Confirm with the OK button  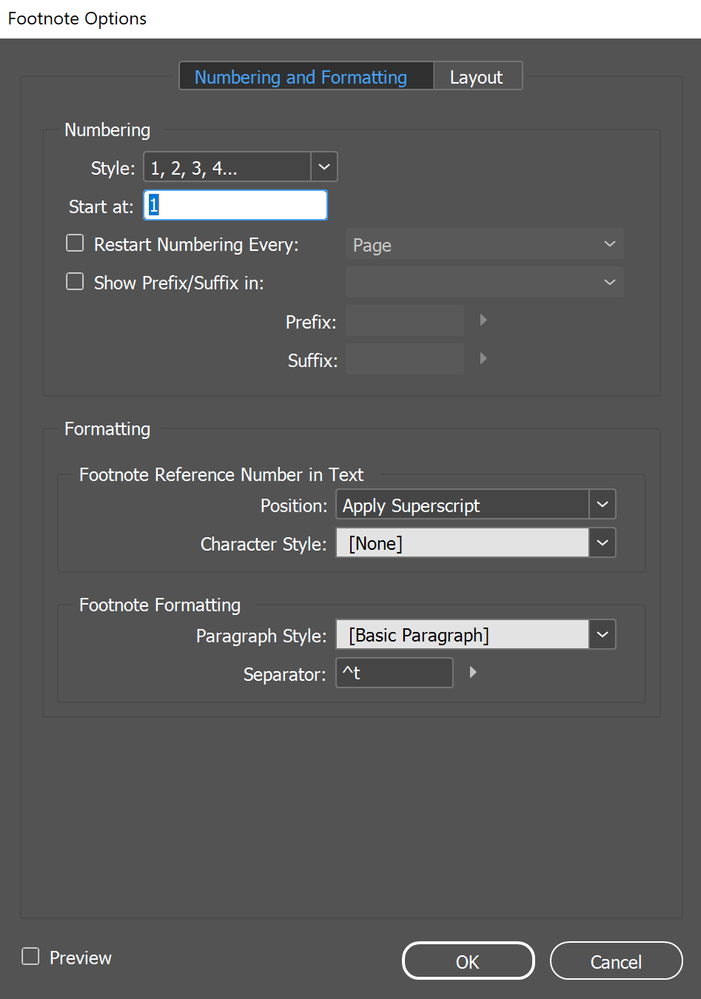point(468,961)
